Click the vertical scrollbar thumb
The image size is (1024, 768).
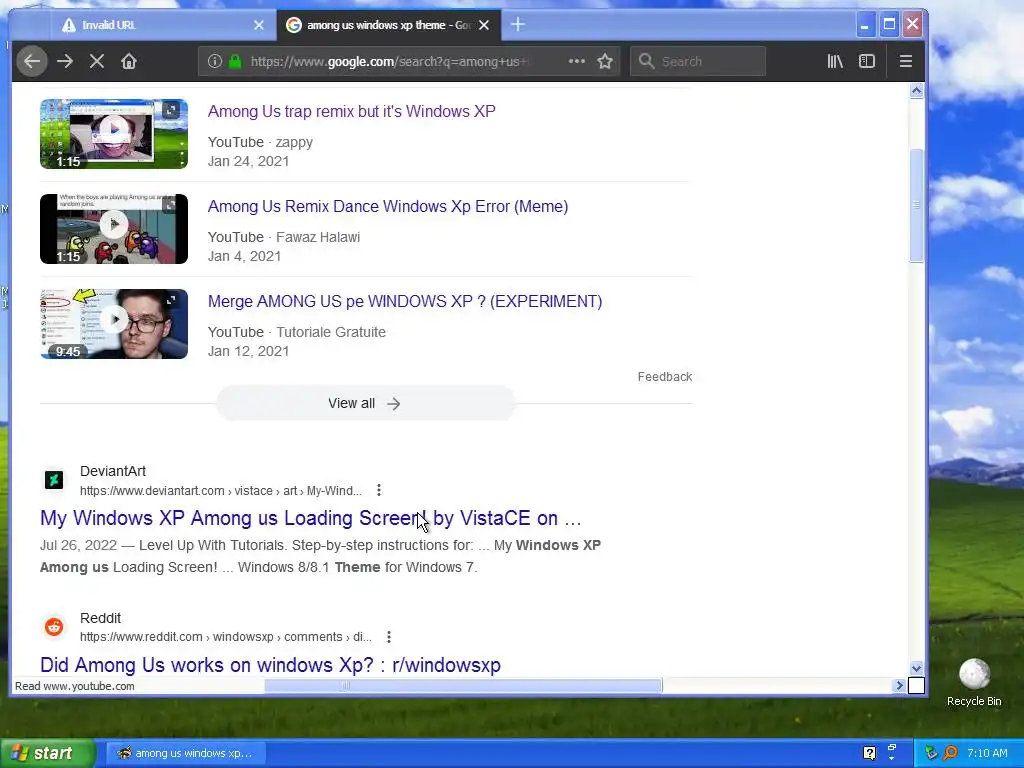(x=916, y=206)
